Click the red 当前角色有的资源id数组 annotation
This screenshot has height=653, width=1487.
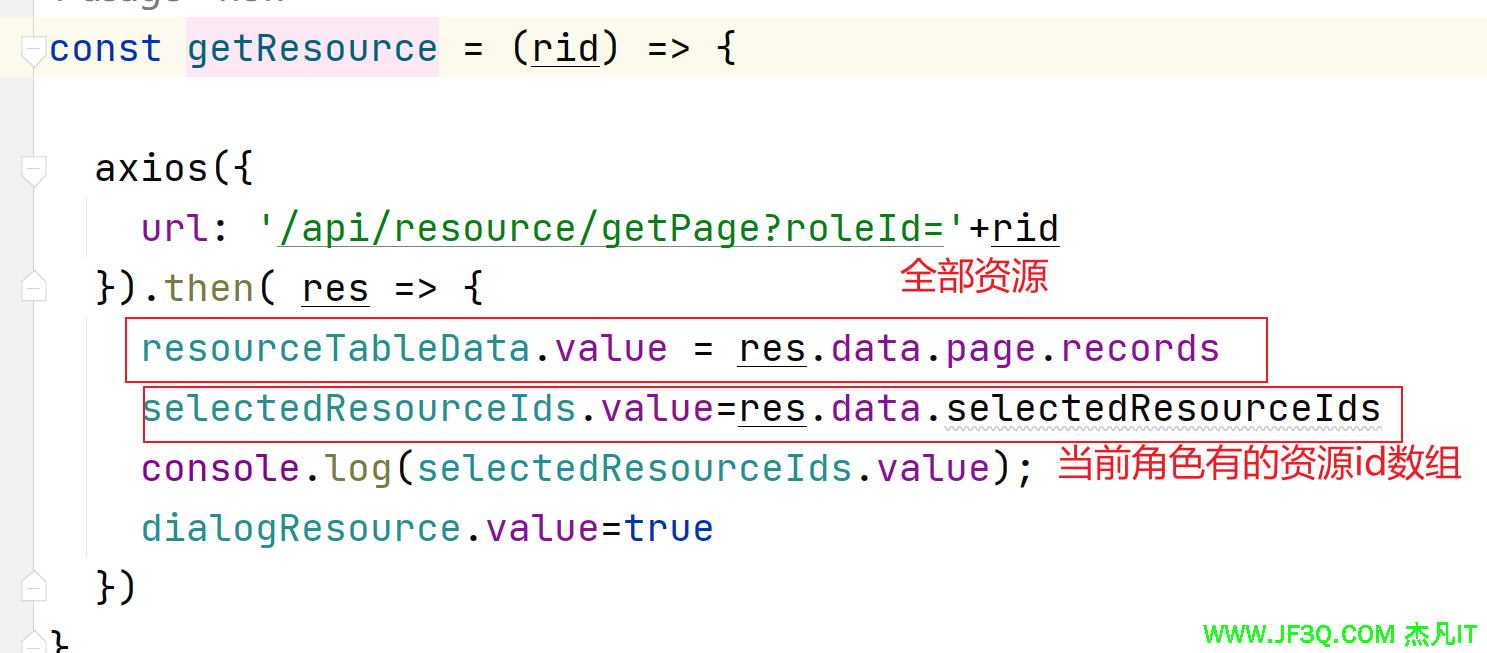[1259, 463]
